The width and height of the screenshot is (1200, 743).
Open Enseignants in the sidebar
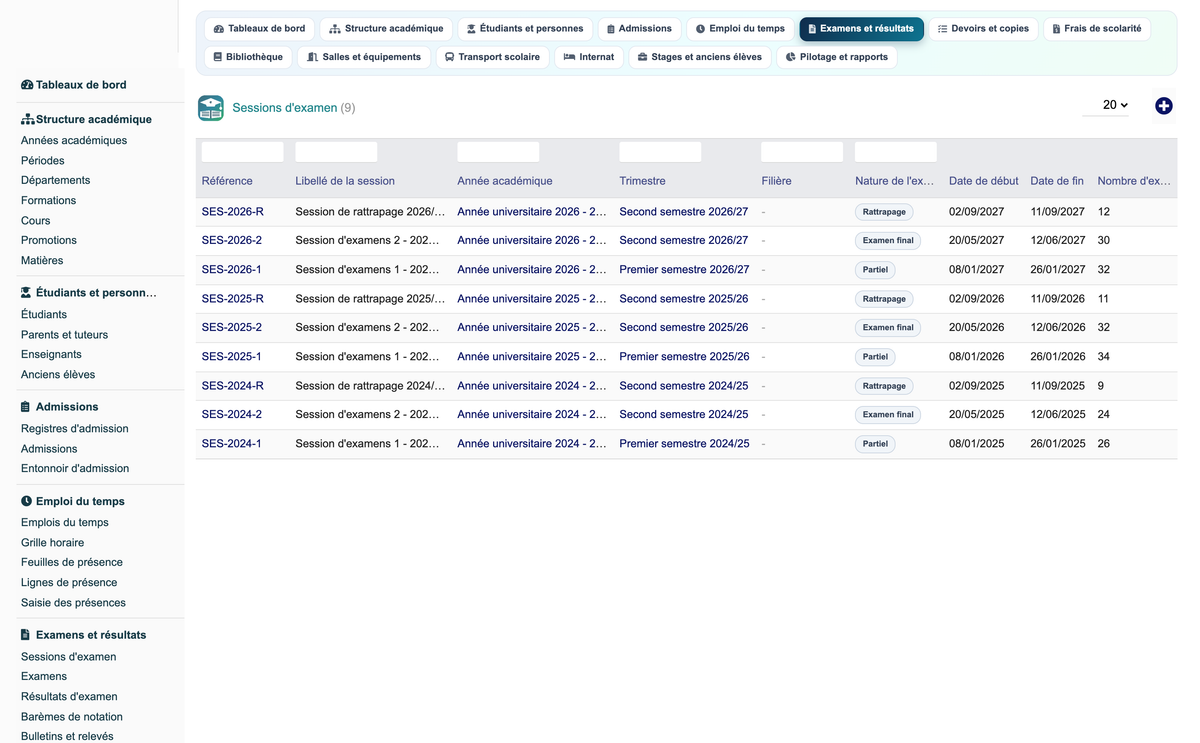[52, 354]
